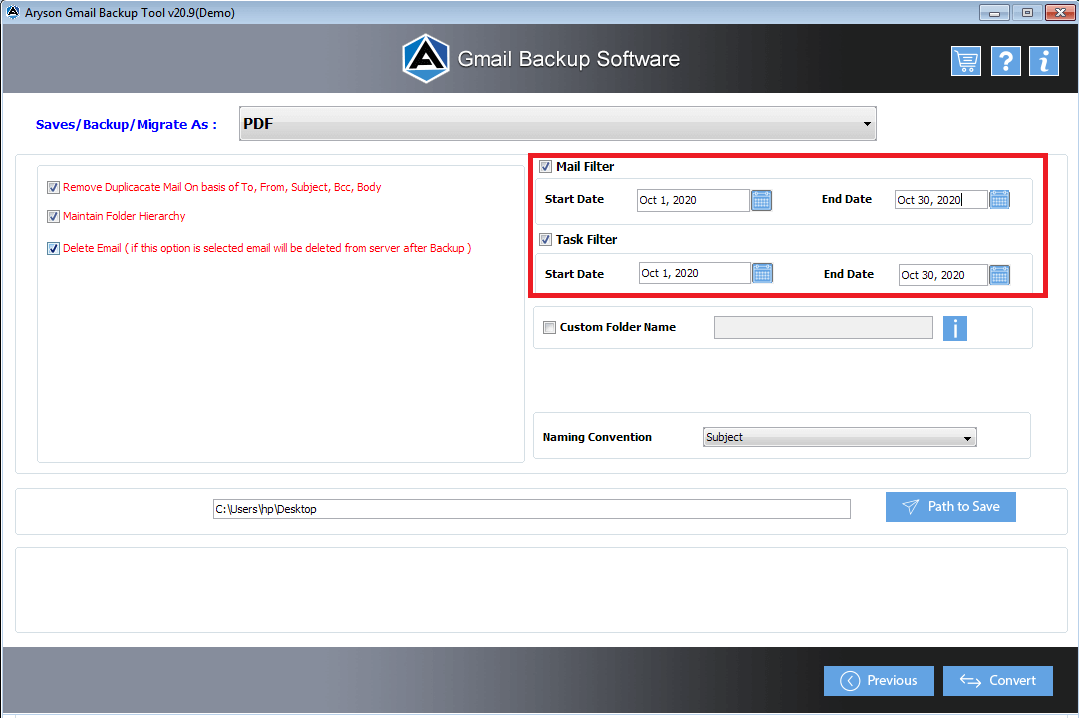Toggle Remove Duplicate Mail checkbox
1079x718 pixels.
tap(53, 187)
